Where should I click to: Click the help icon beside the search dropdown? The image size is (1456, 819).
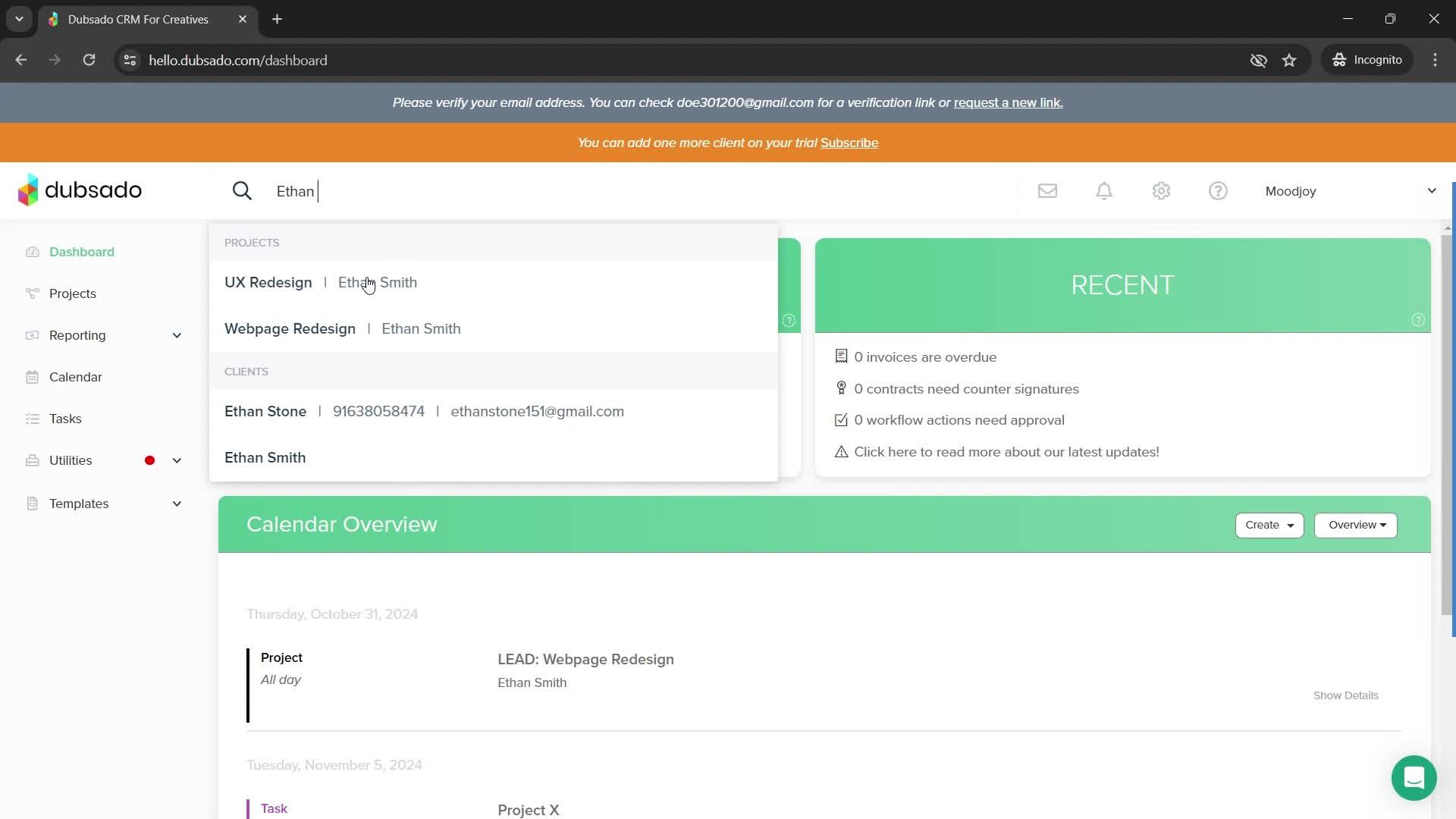789,320
